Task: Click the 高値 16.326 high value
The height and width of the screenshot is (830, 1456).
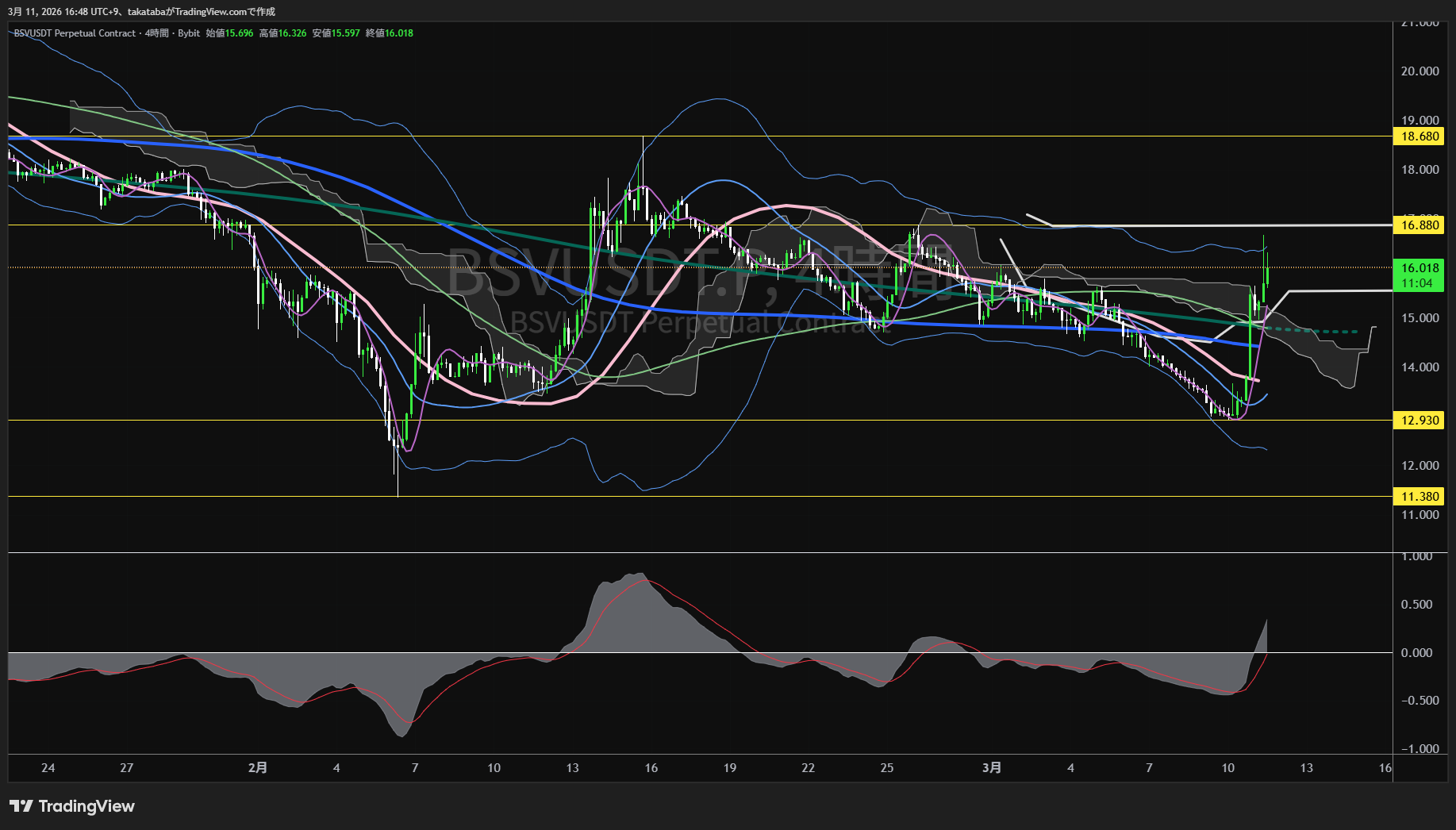Action: point(282,33)
